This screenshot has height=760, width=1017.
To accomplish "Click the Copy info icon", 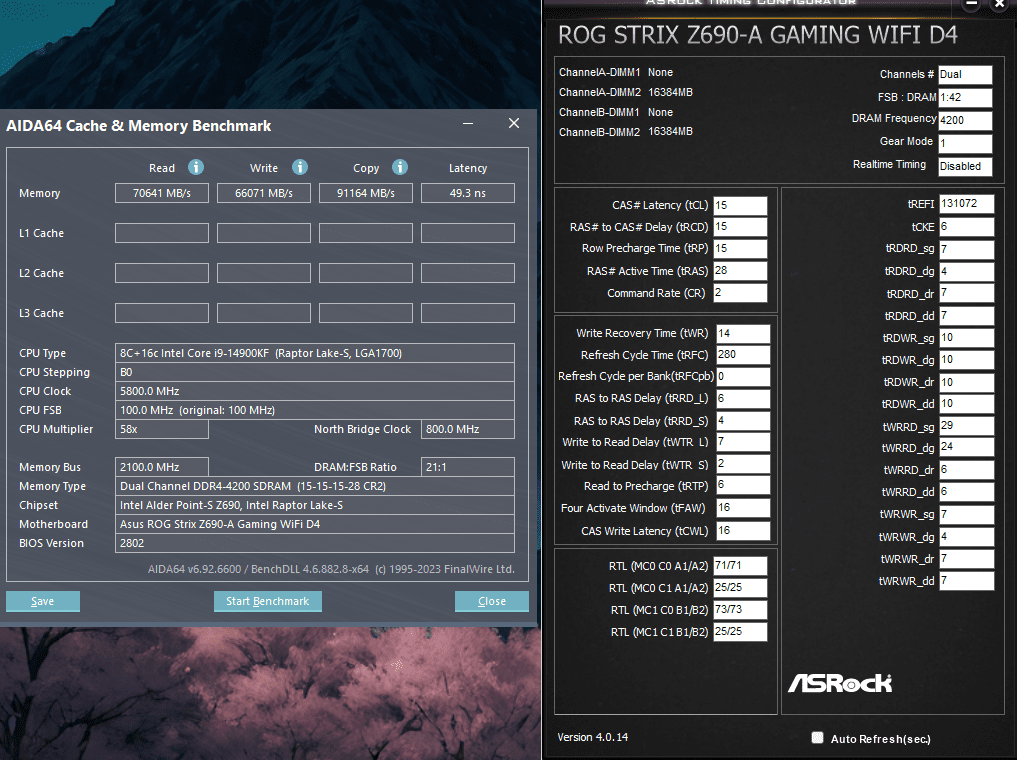I will (x=400, y=167).
